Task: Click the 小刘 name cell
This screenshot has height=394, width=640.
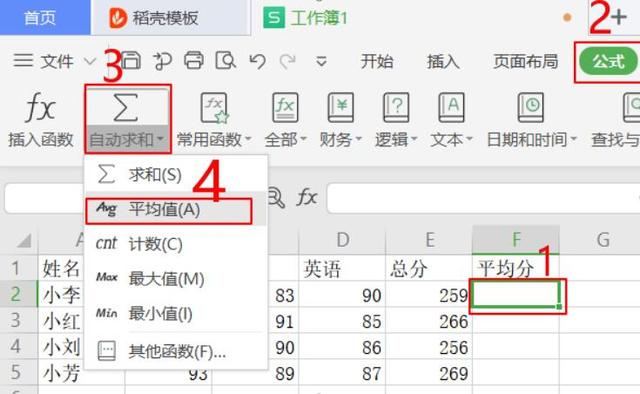Action: tap(61, 347)
